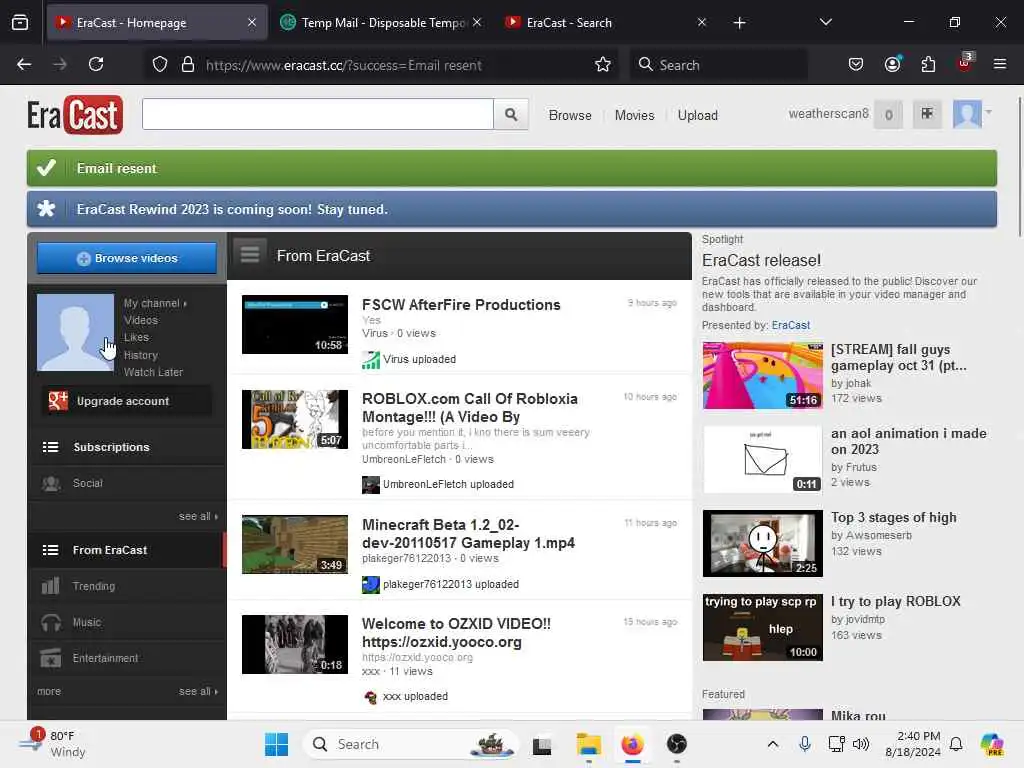Viewport: 1024px width, 768px height.
Task: Bookmark this page with star icon
Action: 602,65
